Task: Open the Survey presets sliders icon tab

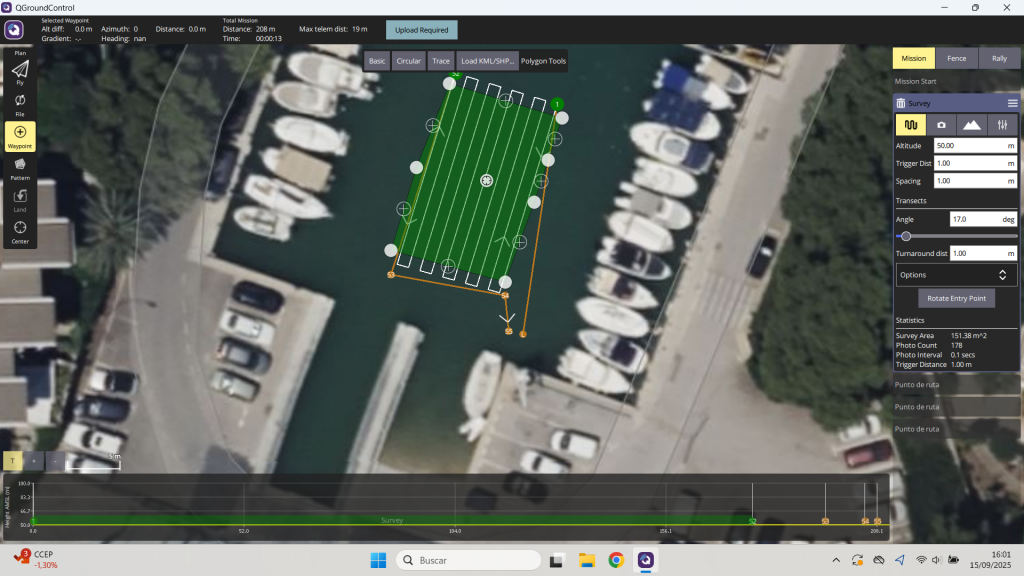Action: [1002, 125]
